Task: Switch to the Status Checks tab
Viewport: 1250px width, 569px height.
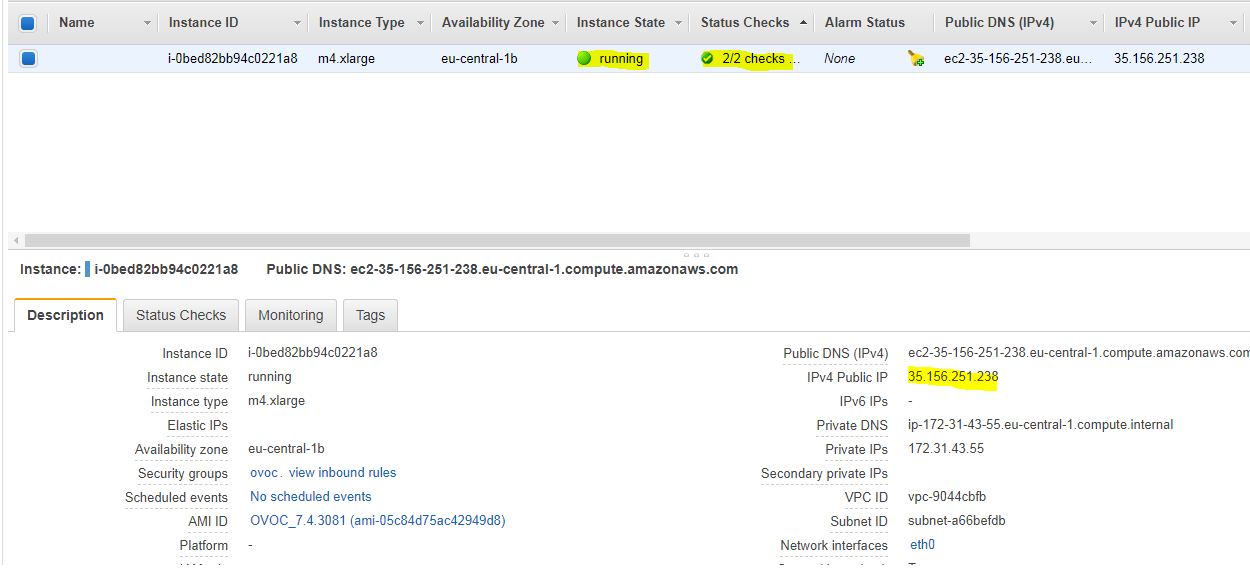Action: pos(181,315)
